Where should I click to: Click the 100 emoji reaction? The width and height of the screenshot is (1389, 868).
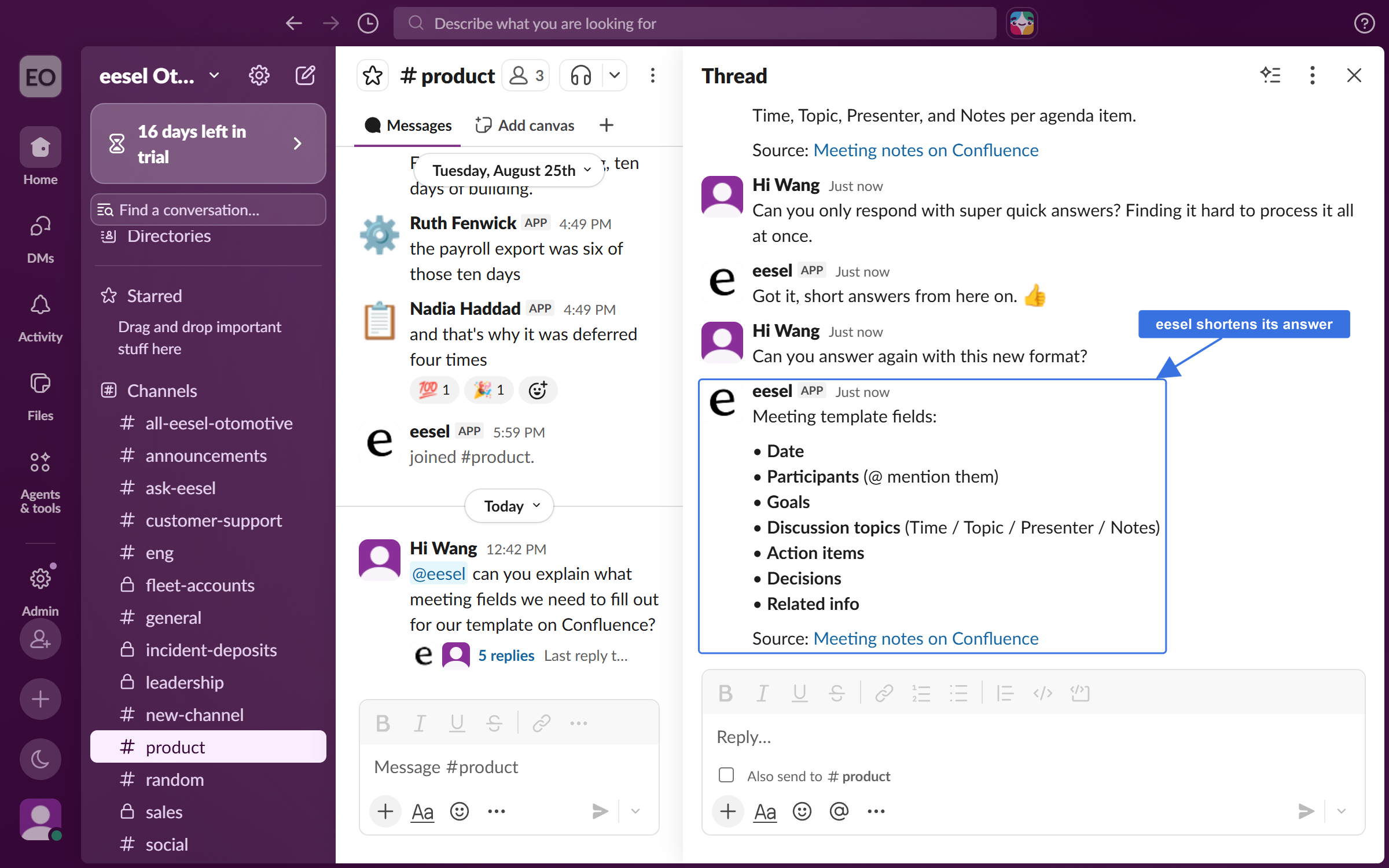[x=434, y=390]
